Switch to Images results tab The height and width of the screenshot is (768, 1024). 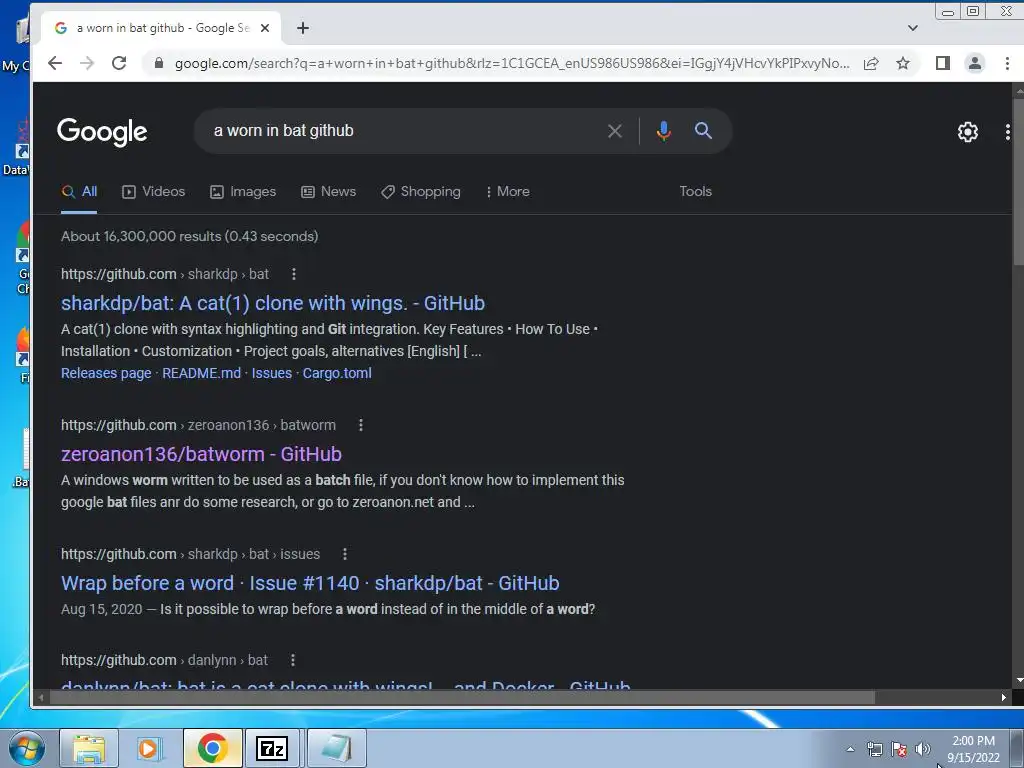click(x=243, y=191)
